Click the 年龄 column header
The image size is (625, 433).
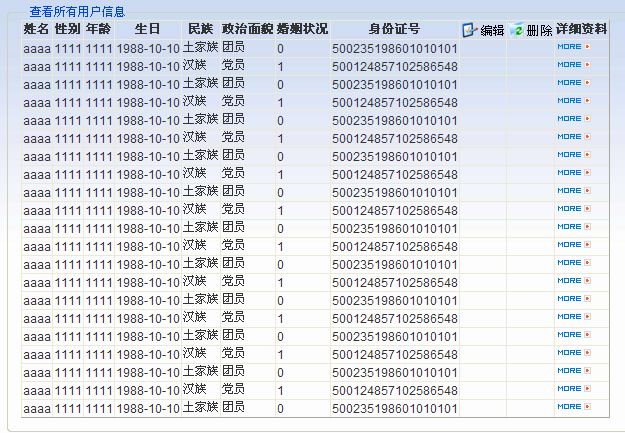pyautogui.click(x=98, y=29)
